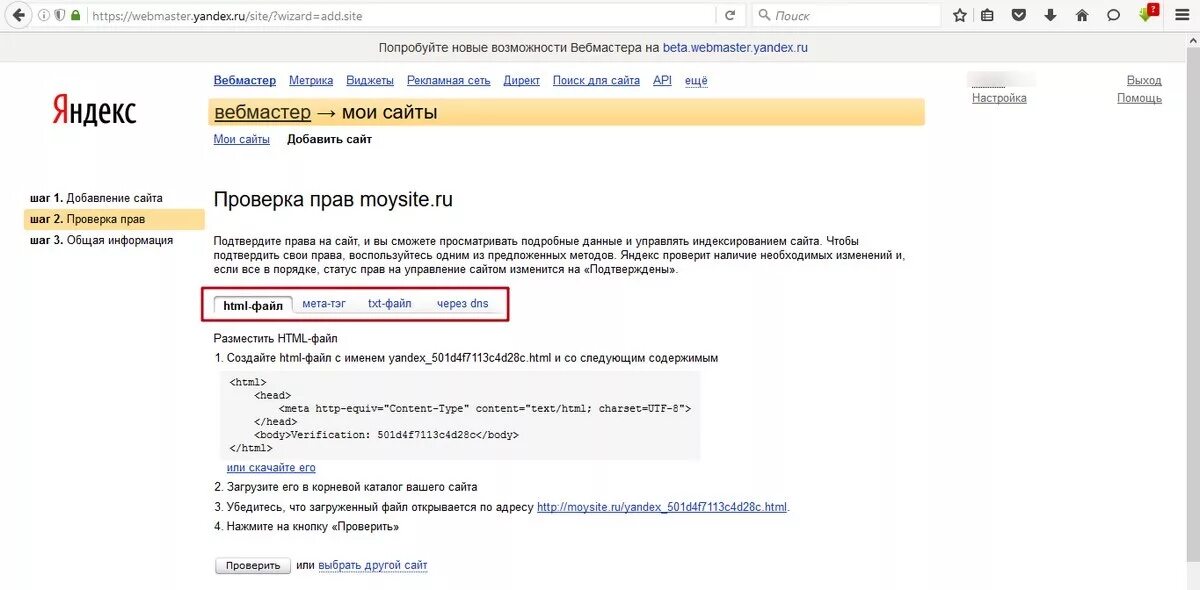Open Виджеты service link

click(x=370, y=80)
